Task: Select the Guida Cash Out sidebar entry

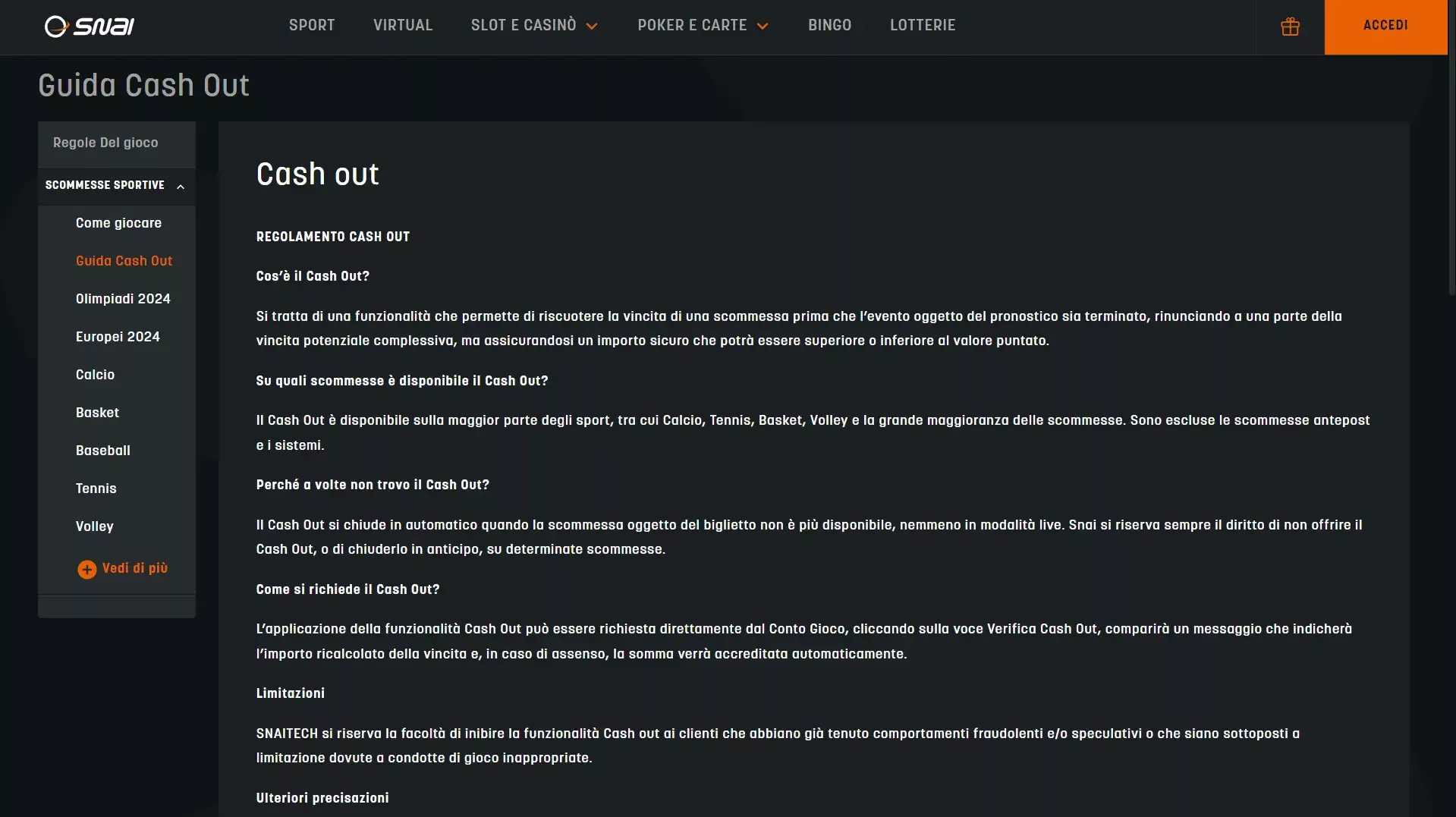Action: [x=124, y=261]
